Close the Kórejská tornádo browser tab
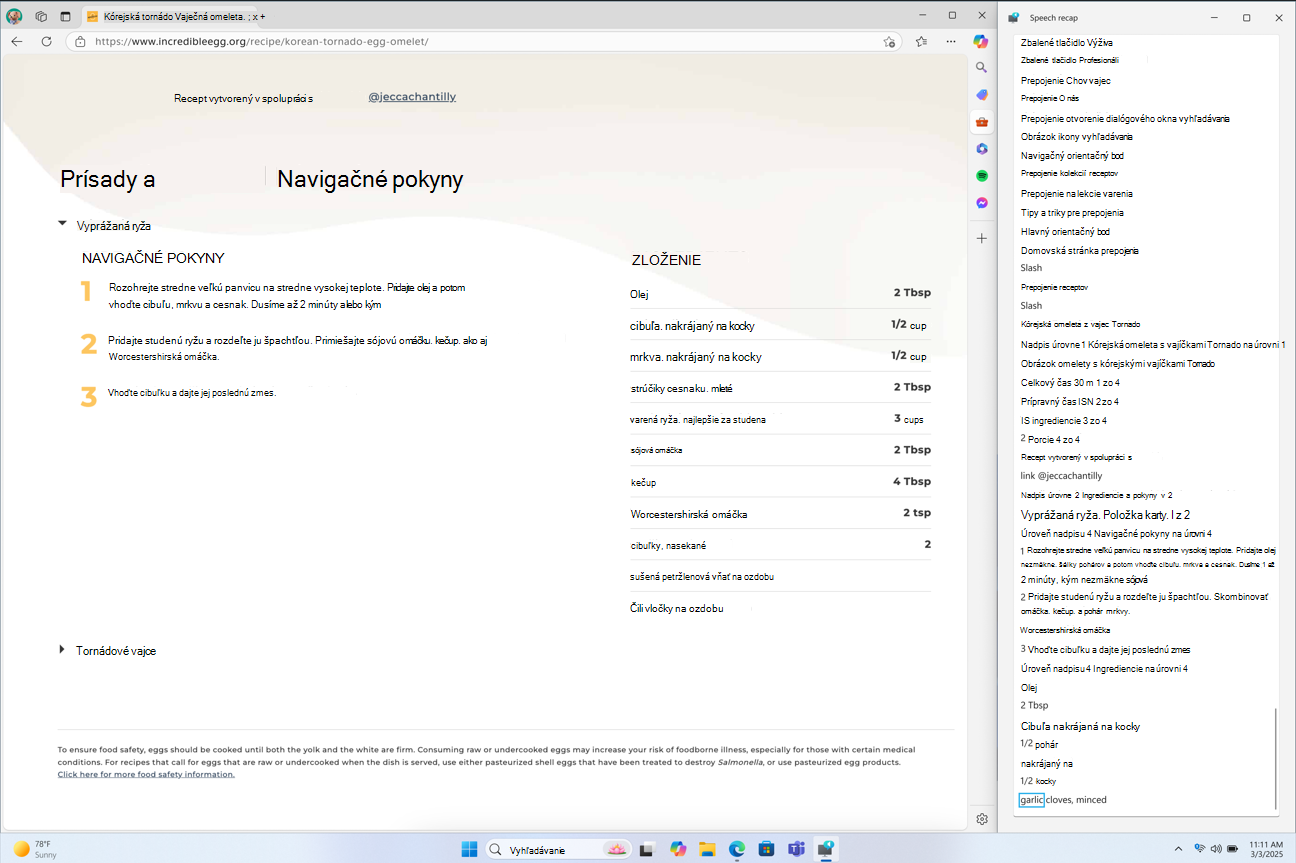The image size is (1296, 863). 254,16
